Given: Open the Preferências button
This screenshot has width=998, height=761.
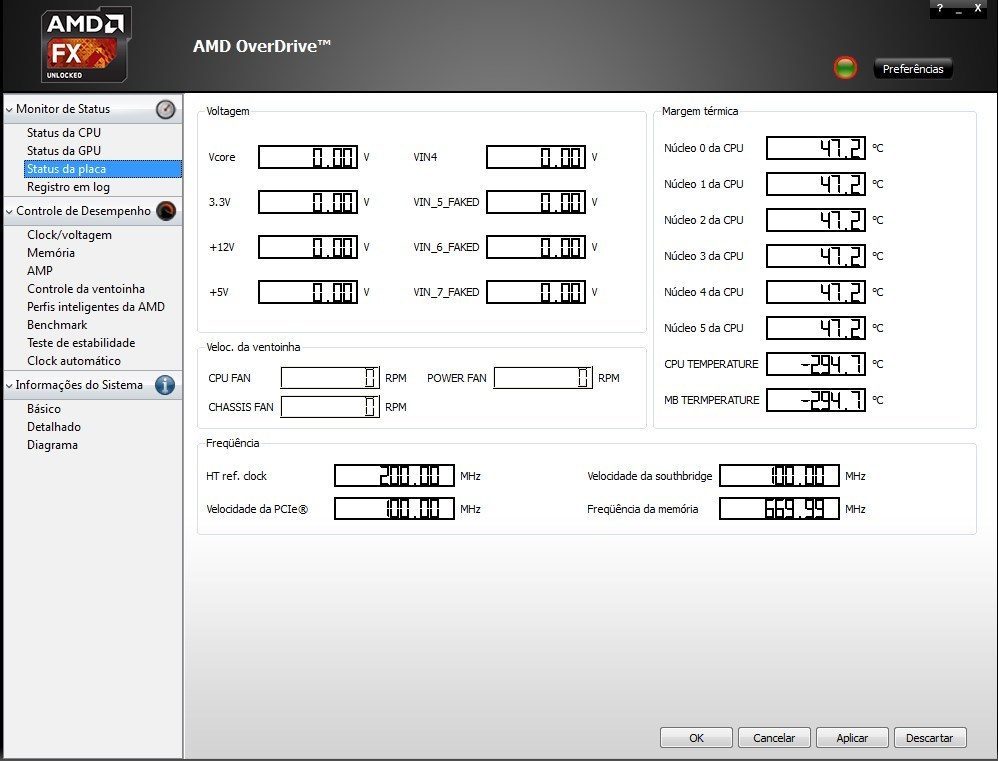Looking at the screenshot, I should click(x=913, y=69).
